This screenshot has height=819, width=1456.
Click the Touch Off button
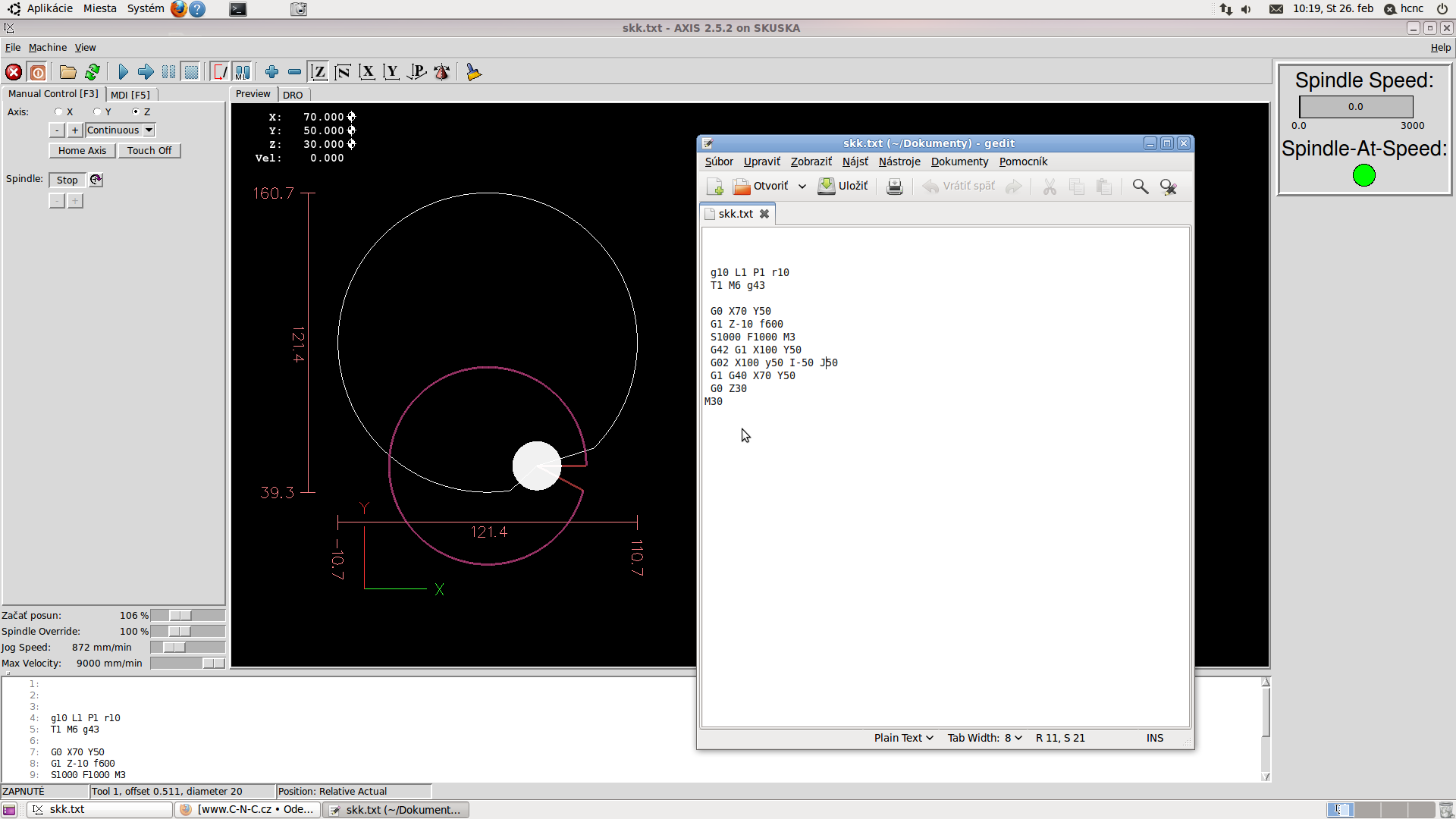(149, 151)
